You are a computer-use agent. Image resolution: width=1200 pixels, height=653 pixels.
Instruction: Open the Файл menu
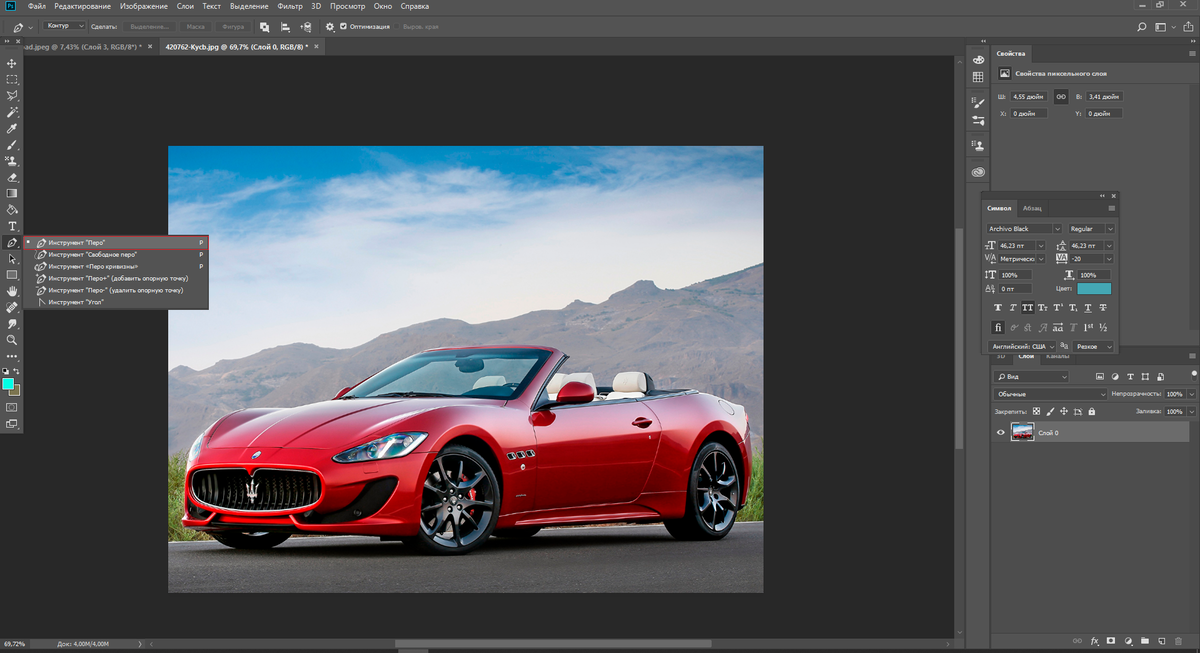[37, 6]
